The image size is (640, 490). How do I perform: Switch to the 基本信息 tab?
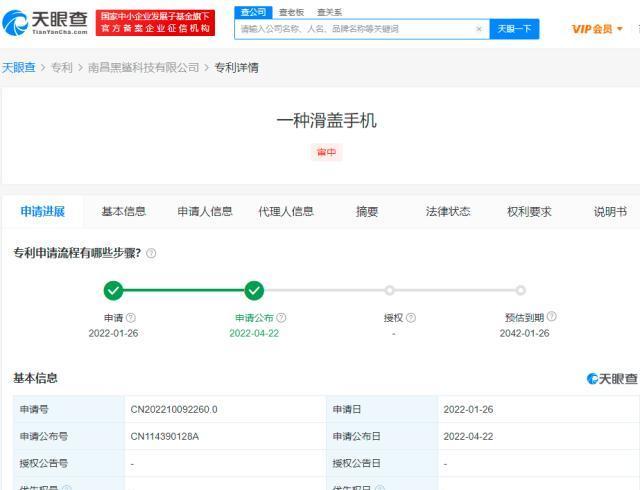[x=124, y=212]
